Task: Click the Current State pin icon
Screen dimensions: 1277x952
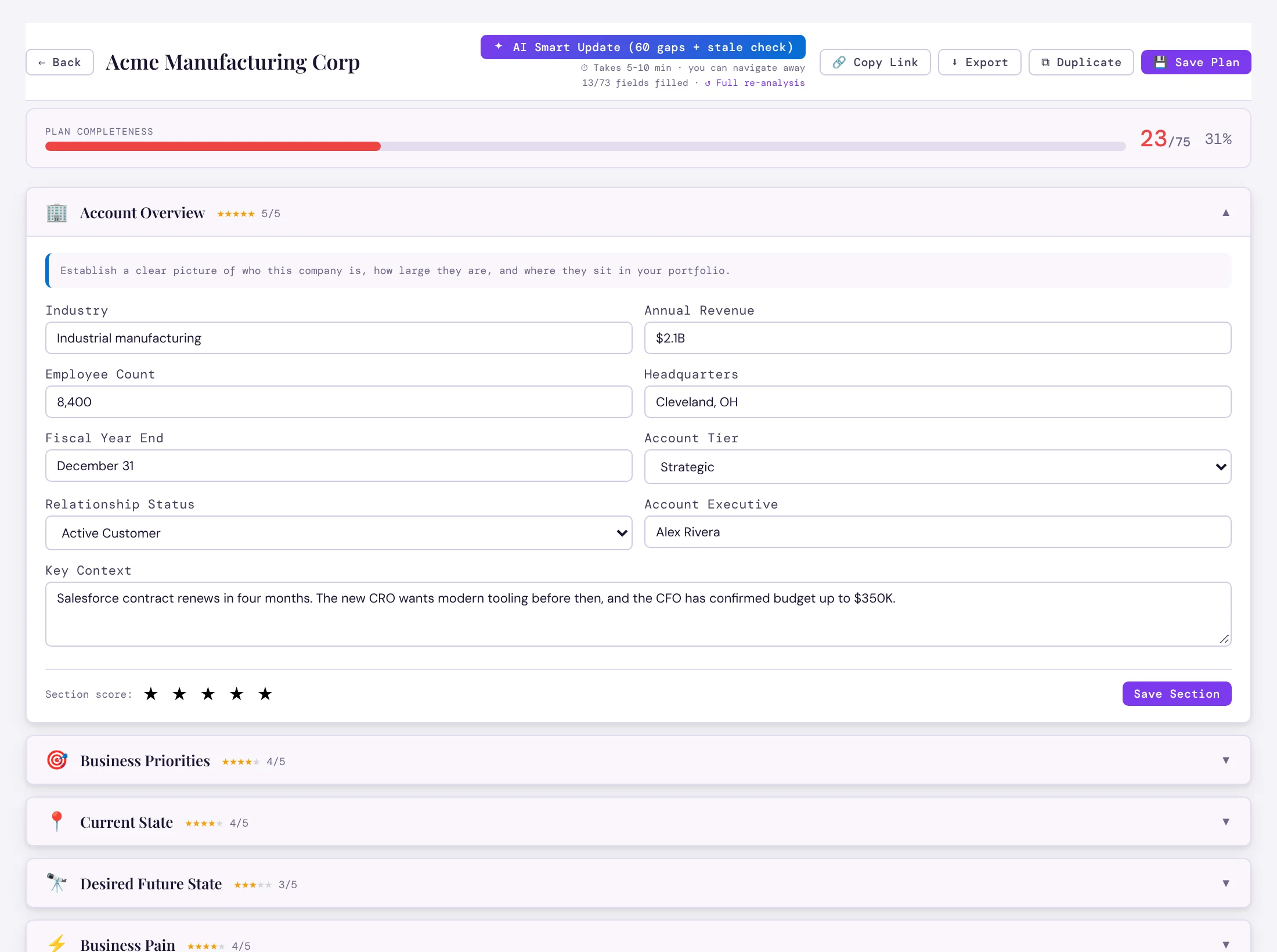Action: pos(57,821)
